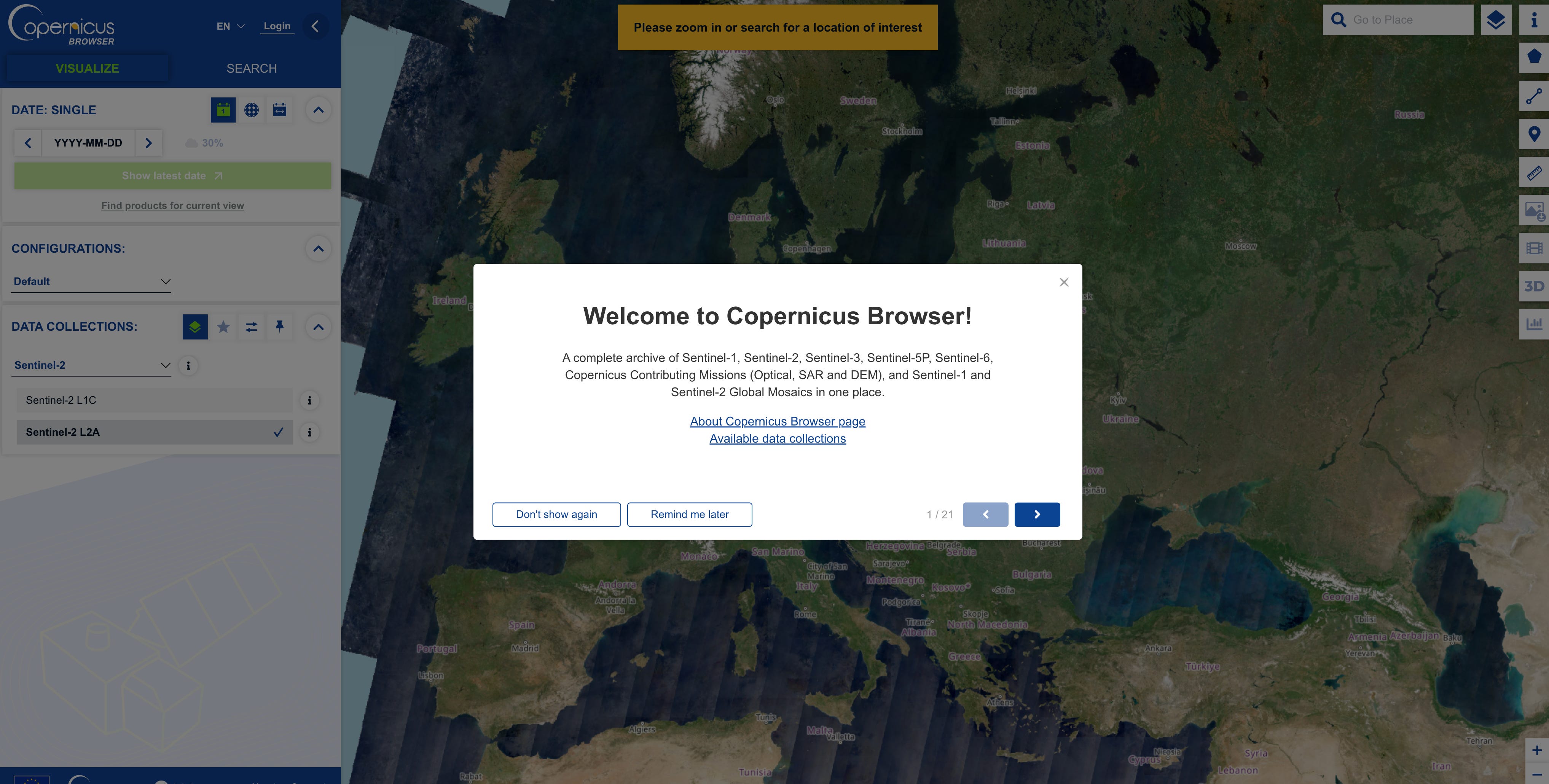
Task: Click the pin icon in Data Collections
Action: coord(280,327)
